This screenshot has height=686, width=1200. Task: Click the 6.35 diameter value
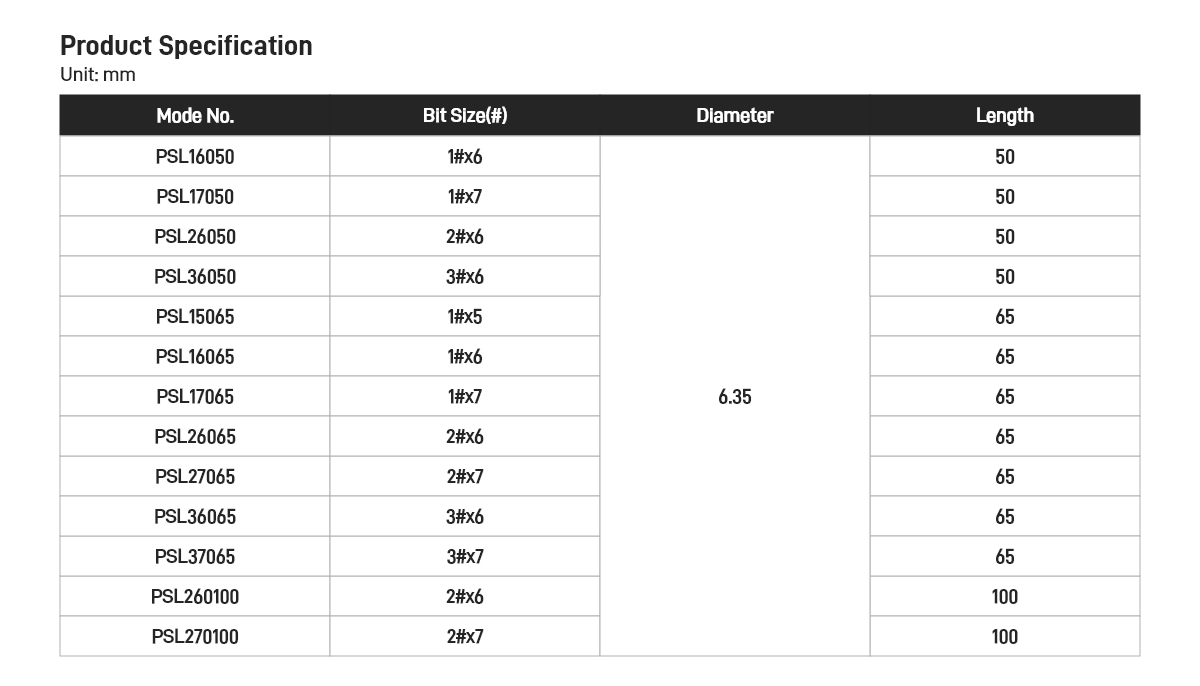tap(735, 397)
